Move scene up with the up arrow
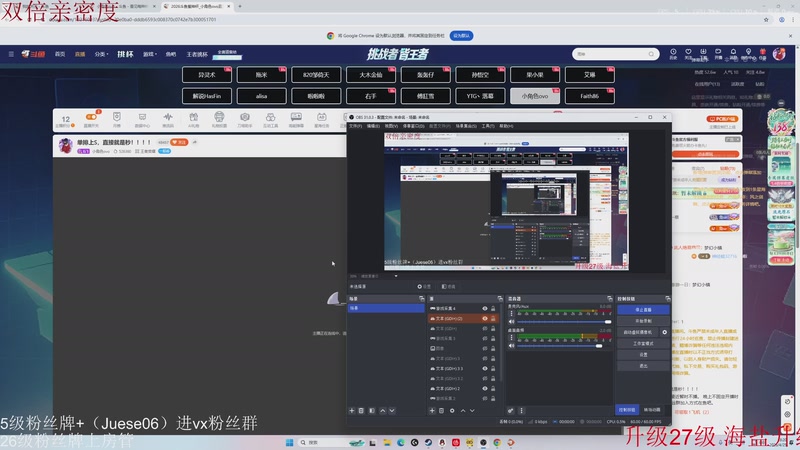This screenshot has width=800, height=450. pyautogui.click(x=382, y=411)
